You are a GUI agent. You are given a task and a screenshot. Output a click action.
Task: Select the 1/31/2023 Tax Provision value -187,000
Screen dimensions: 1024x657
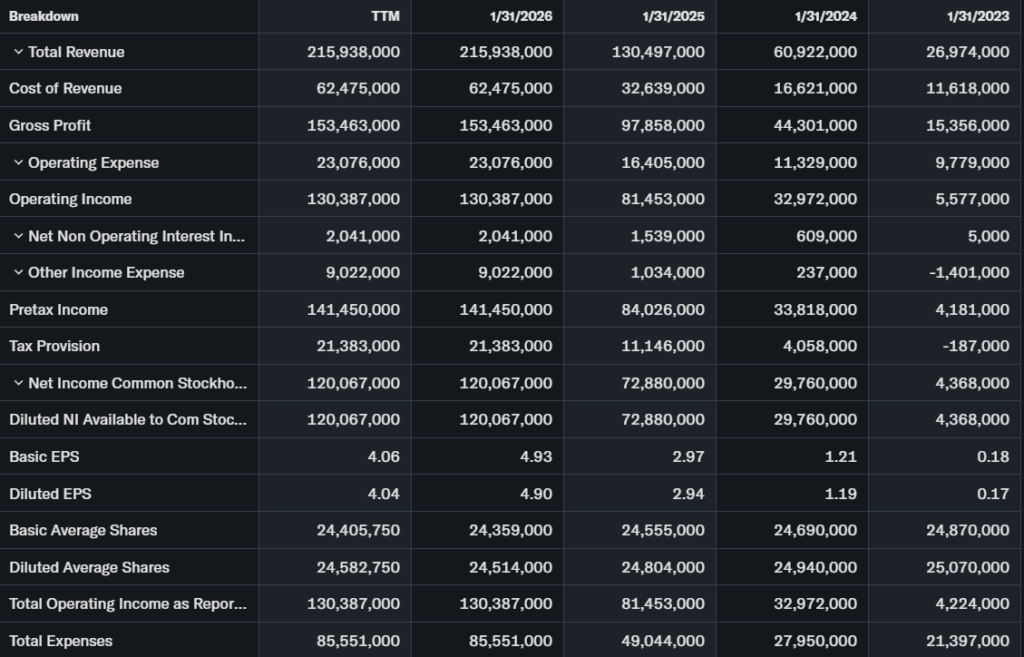coord(976,346)
